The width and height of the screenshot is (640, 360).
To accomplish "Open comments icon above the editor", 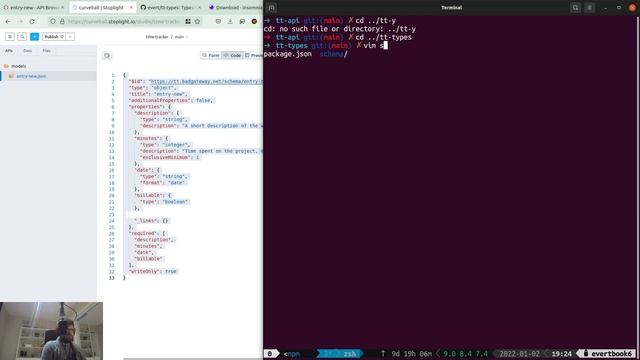I will point(107,56).
